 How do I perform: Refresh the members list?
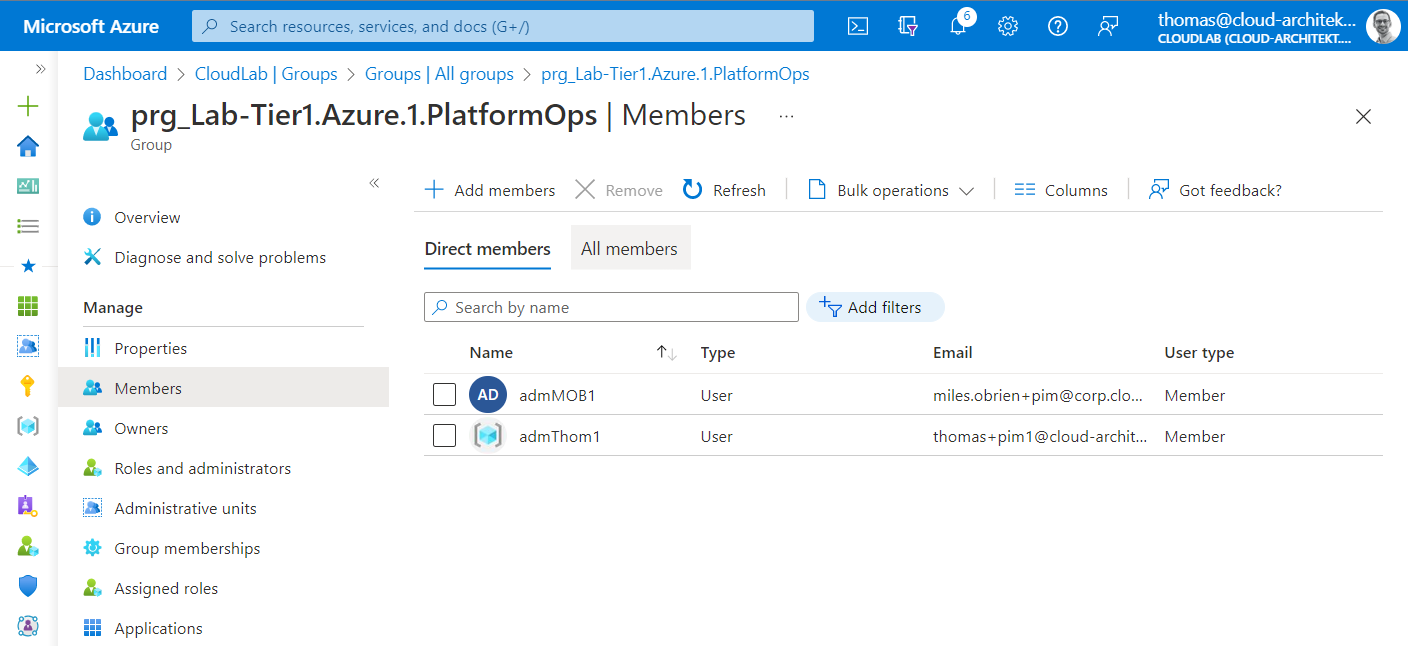pyautogui.click(x=724, y=190)
